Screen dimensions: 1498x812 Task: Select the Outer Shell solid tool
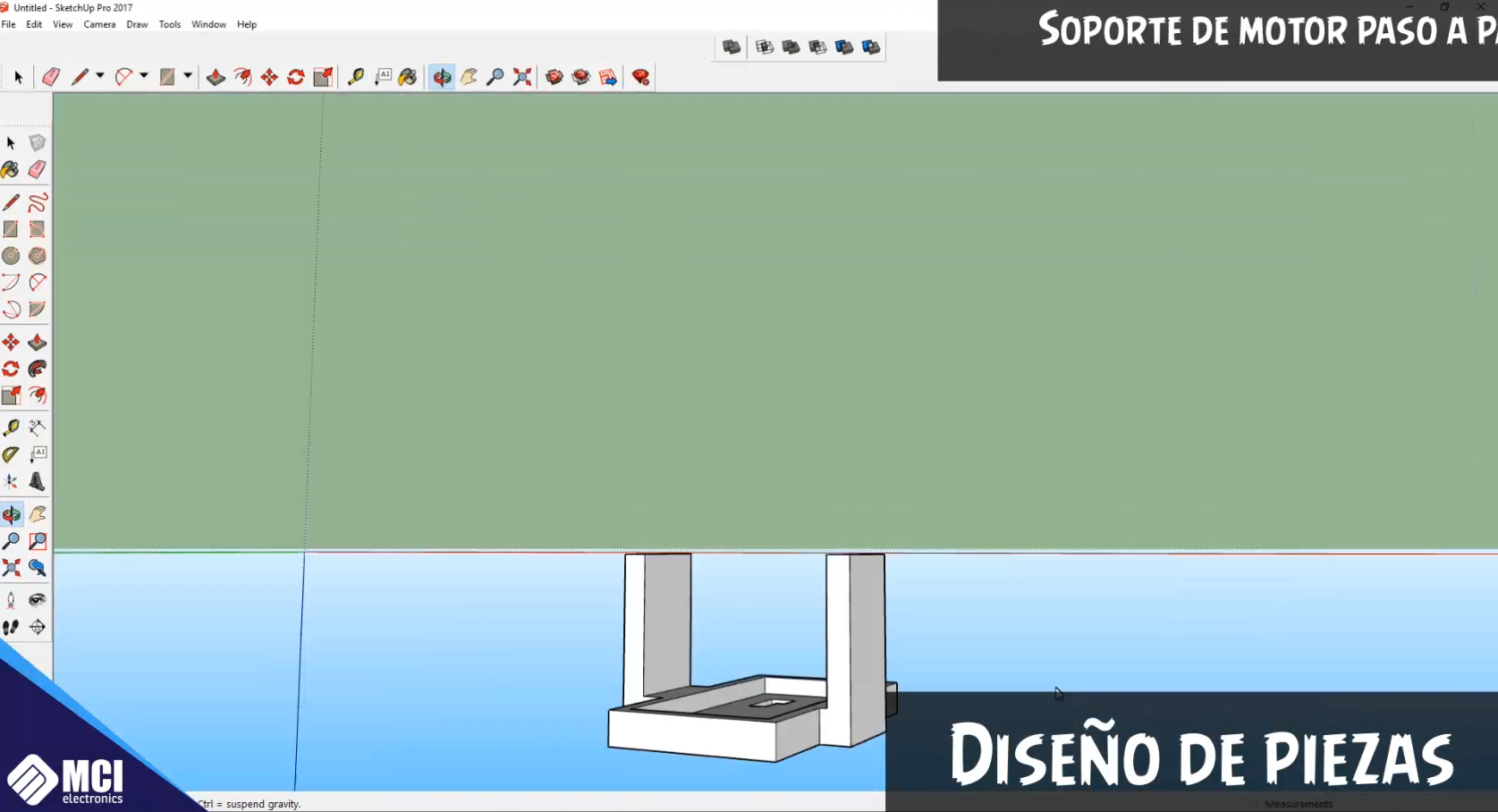click(x=732, y=47)
